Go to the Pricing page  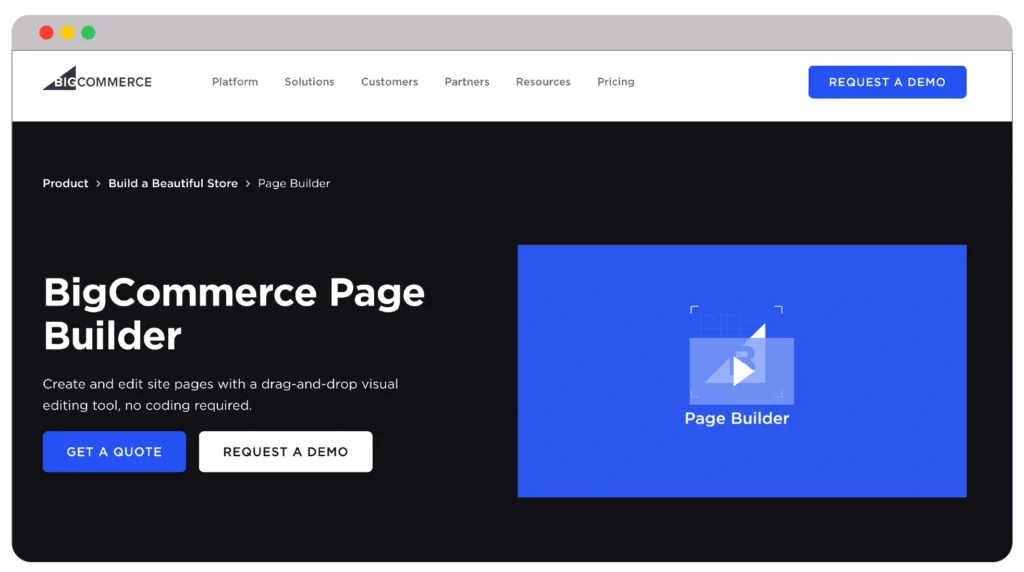(616, 82)
